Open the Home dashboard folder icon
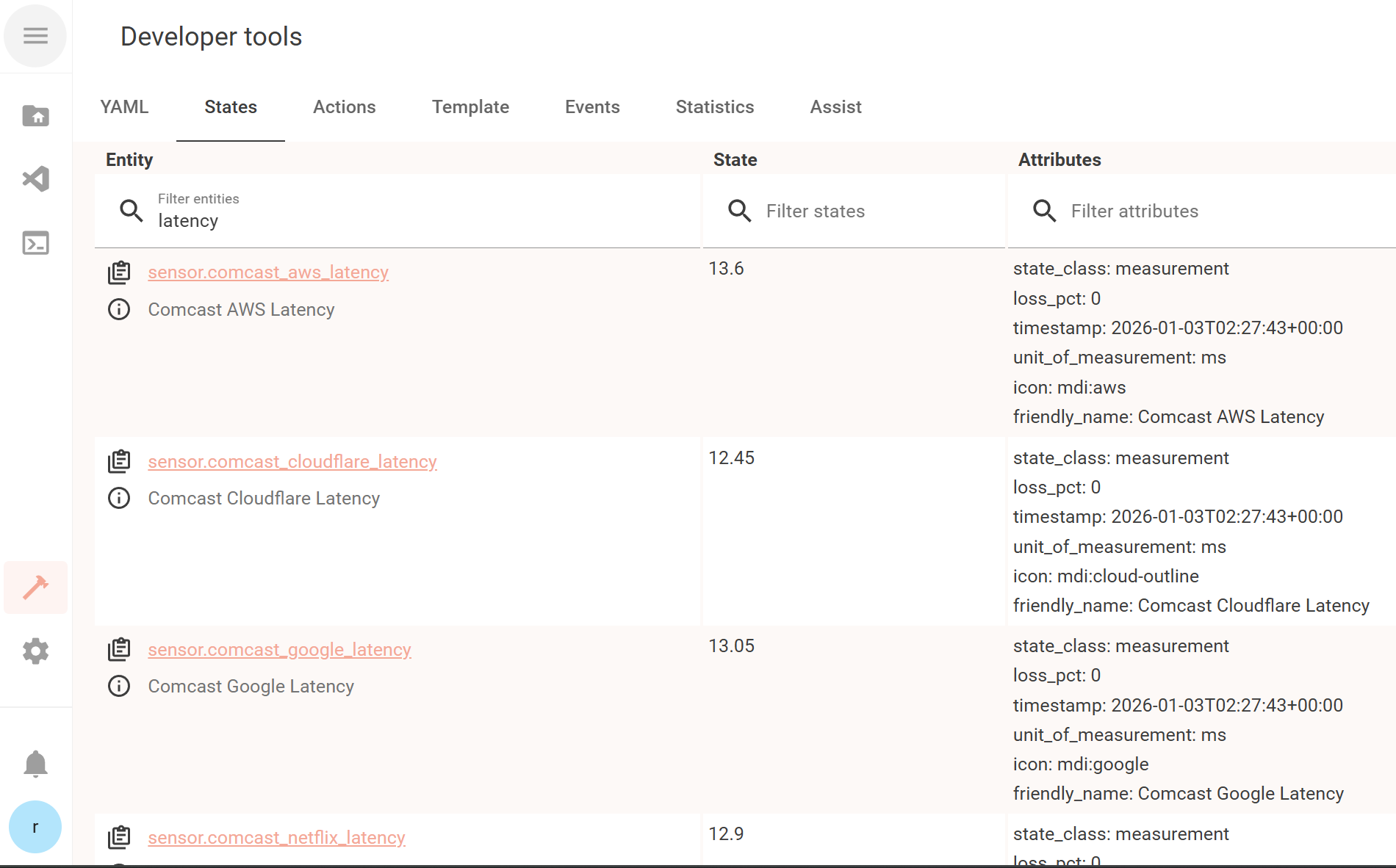The width and height of the screenshot is (1396, 868). pyautogui.click(x=35, y=115)
